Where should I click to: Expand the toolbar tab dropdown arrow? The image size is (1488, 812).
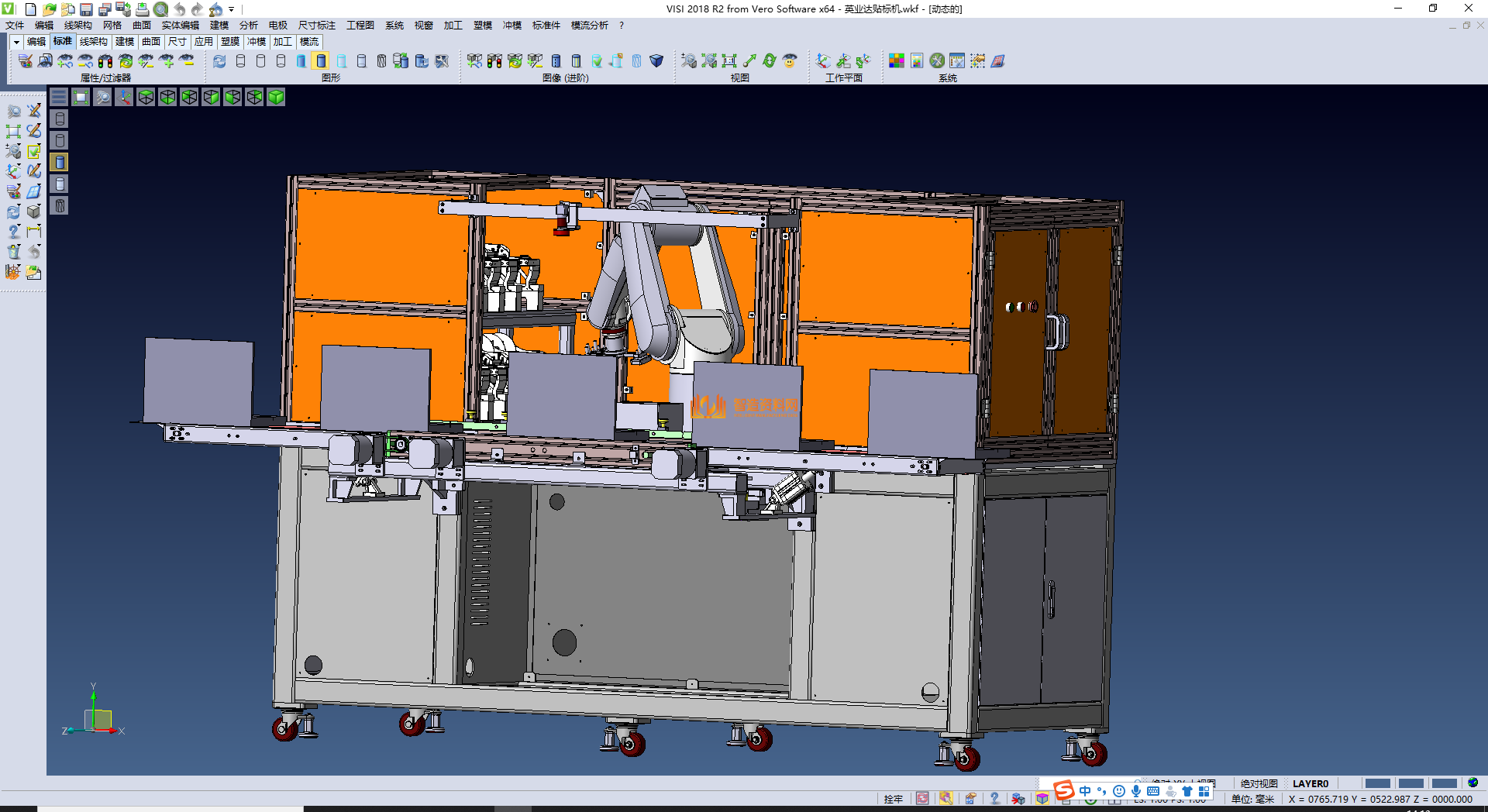click(16, 42)
